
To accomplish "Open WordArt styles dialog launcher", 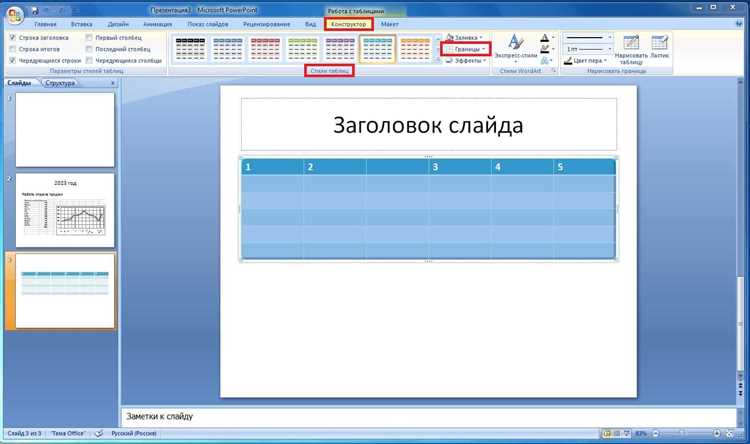I will pyautogui.click(x=554, y=71).
